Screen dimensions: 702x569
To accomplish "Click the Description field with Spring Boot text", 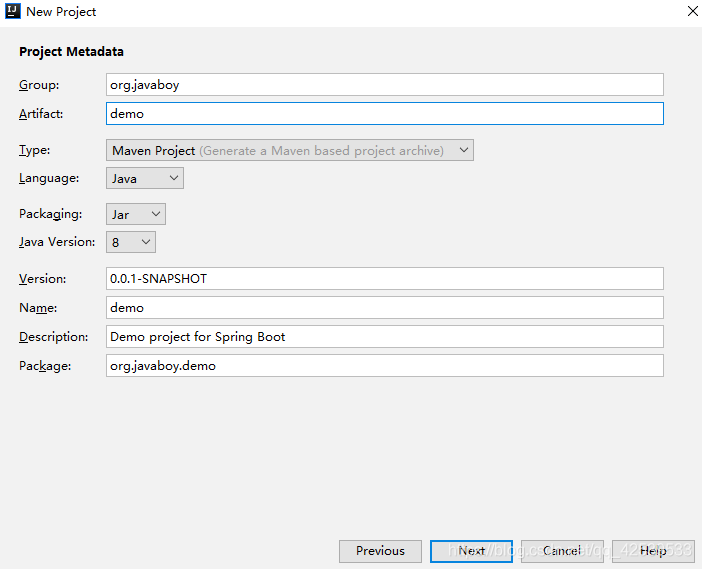I will tap(385, 337).
